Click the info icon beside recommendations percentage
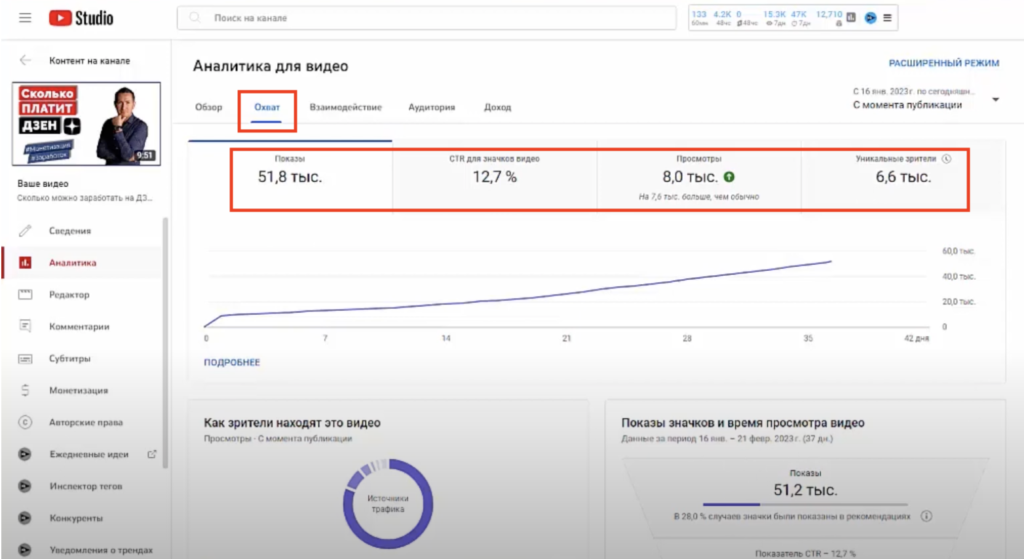The height and width of the screenshot is (559, 1024). point(926,517)
